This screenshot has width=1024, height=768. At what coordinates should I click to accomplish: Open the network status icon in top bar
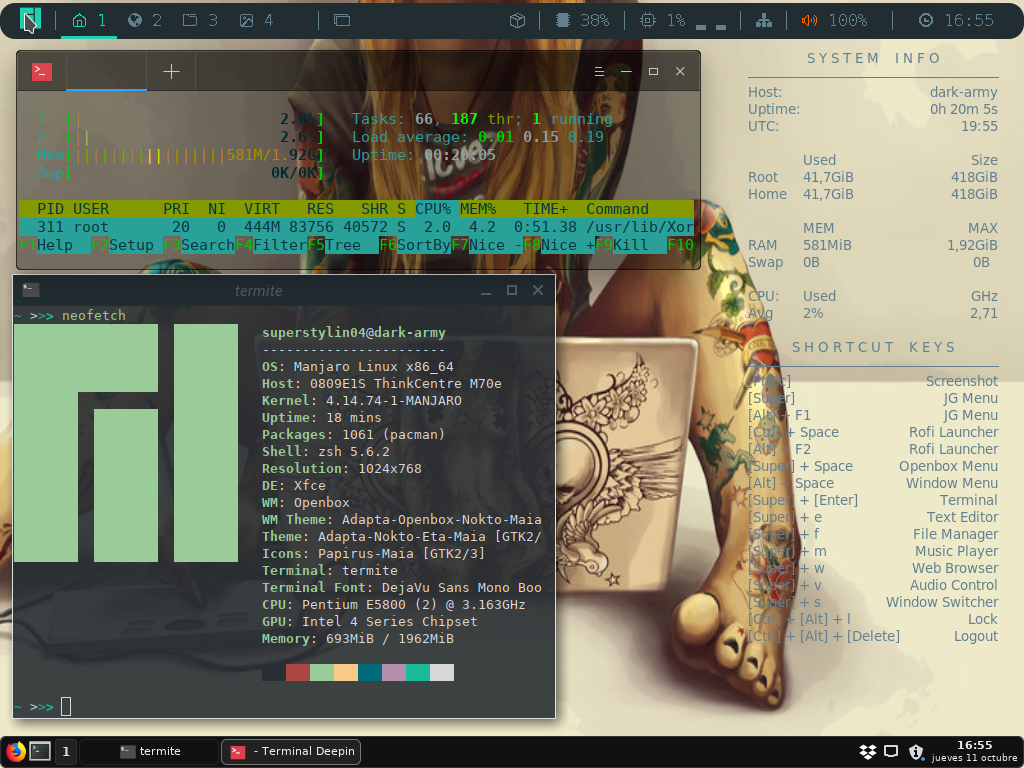(x=763, y=20)
